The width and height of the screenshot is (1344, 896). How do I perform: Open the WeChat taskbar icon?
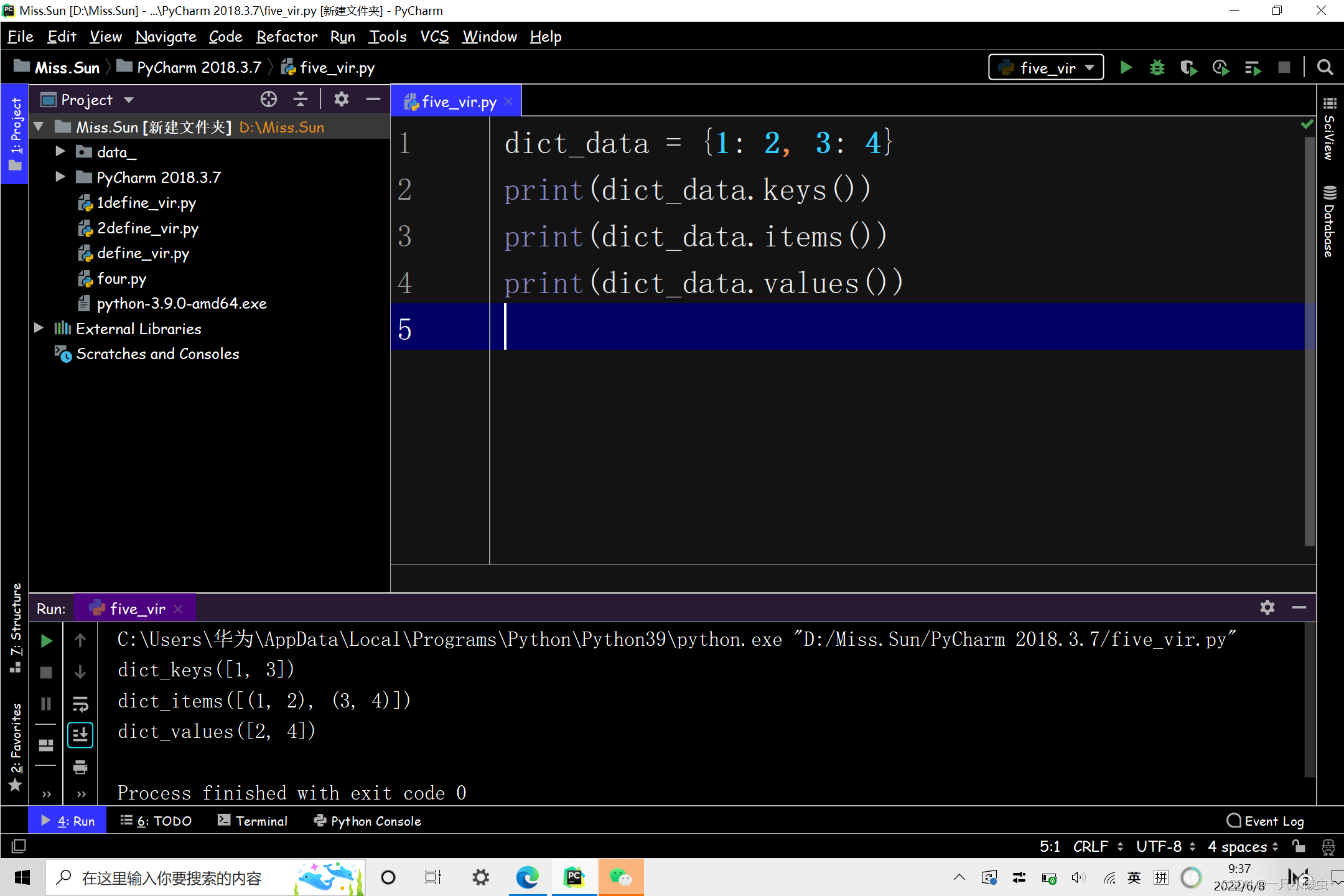click(x=620, y=877)
